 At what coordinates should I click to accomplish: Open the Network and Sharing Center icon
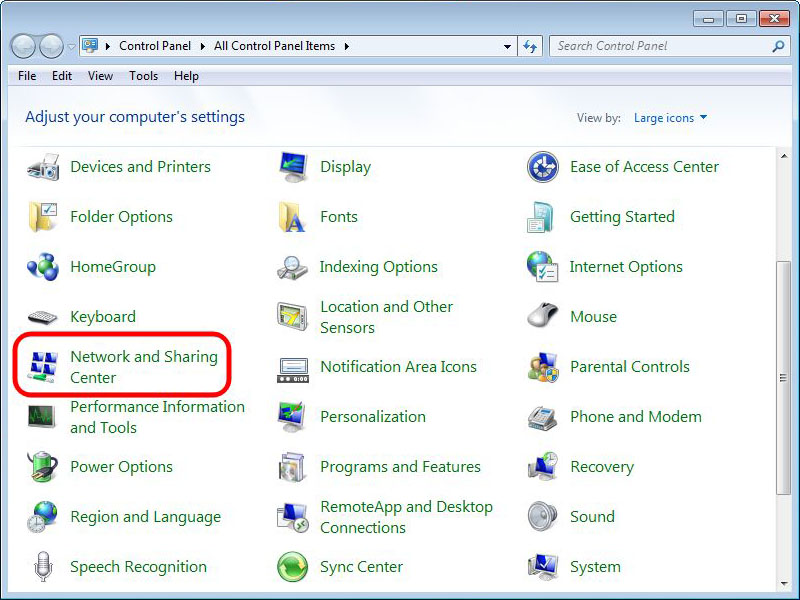(x=43, y=367)
